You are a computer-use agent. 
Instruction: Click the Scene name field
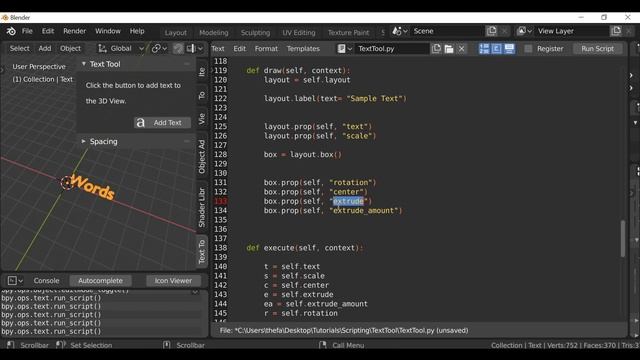coord(447,31)
